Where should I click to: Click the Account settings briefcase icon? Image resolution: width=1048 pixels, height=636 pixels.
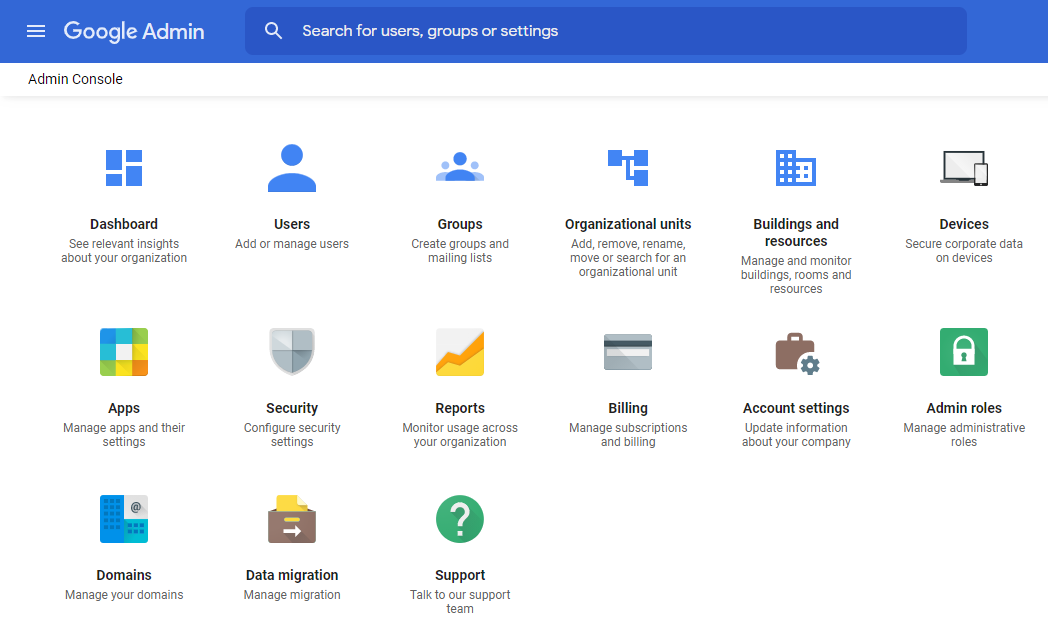coord(796,352)
